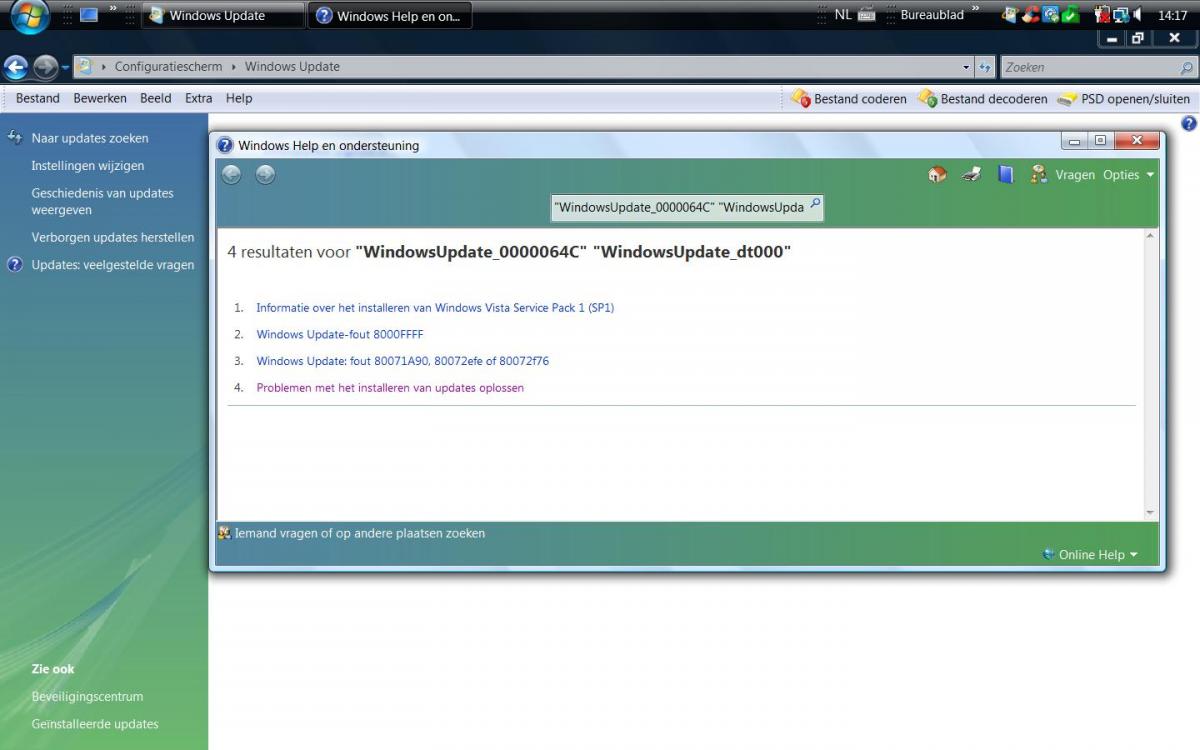Click Configuratiescherm in the address breadcrumb
1200x750 pixels.
(x=168, y=67)
